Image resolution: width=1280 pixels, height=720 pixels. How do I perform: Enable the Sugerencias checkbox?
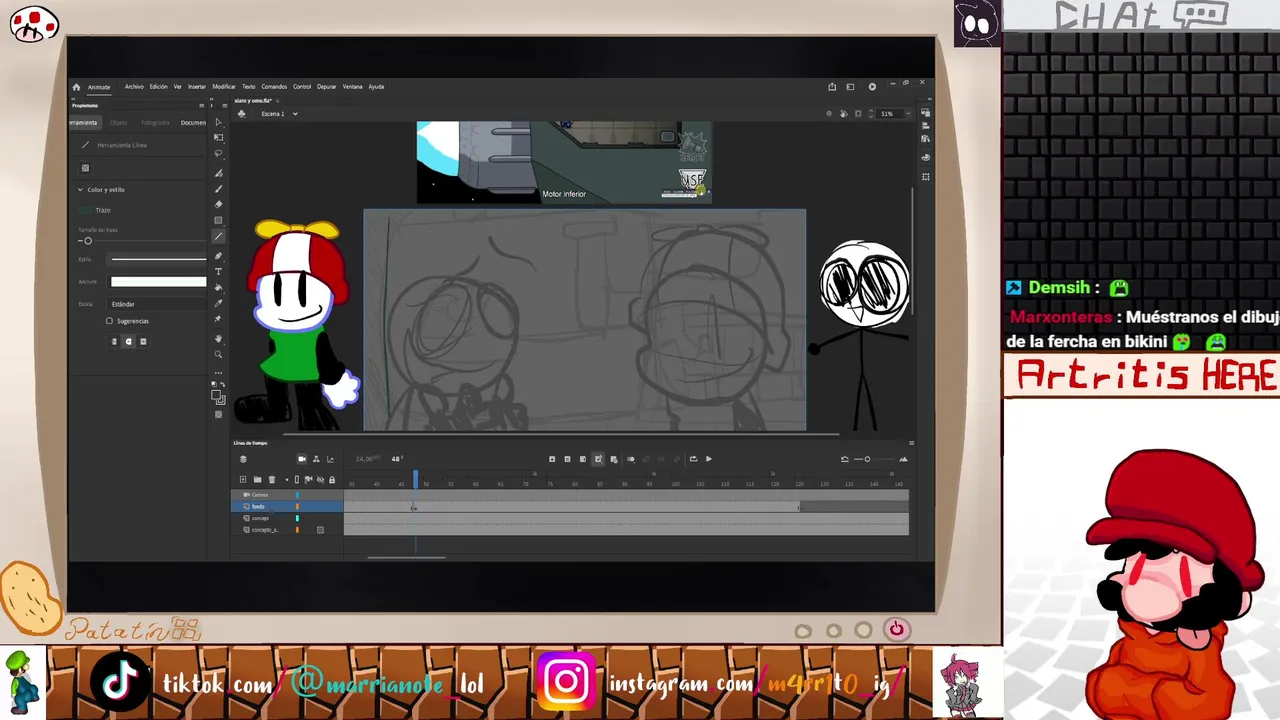point(109,321)
